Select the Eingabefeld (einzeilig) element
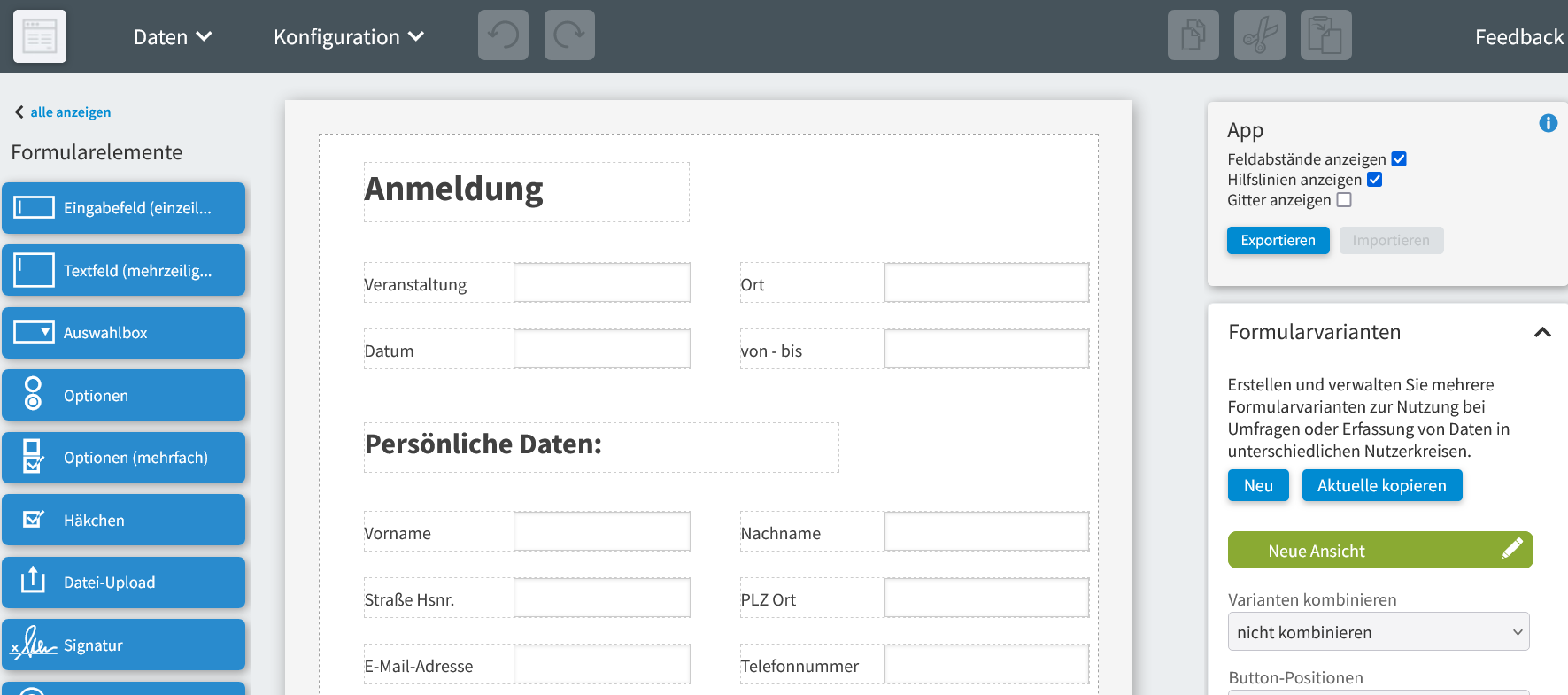Viewport: 1568px width, 695px height. [124, 208]
